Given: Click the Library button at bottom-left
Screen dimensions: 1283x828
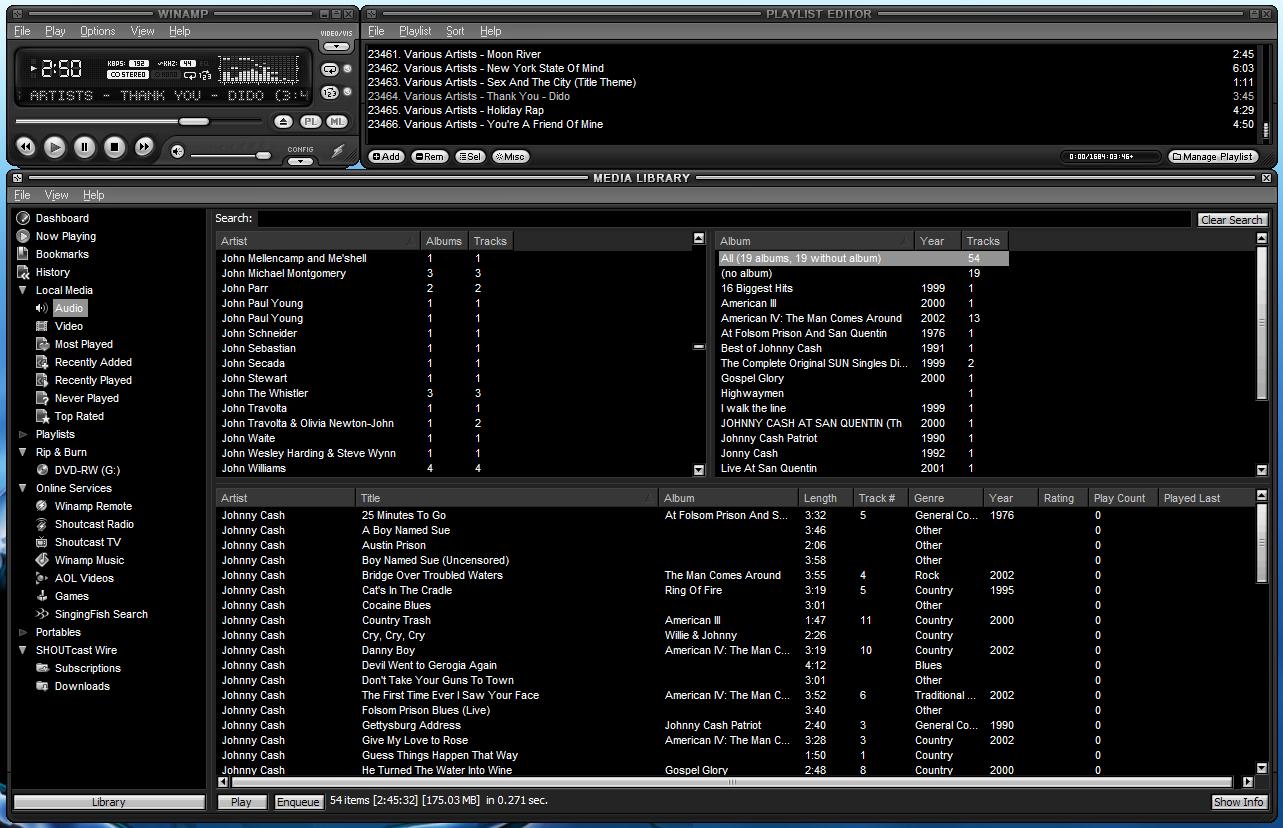Looking at the screenshot, I should [x=108, y=802].
